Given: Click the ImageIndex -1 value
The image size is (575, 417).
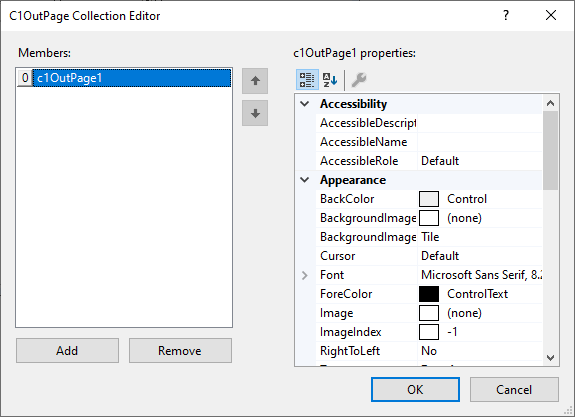Looking at the screenshot, I should click(452, 332).
